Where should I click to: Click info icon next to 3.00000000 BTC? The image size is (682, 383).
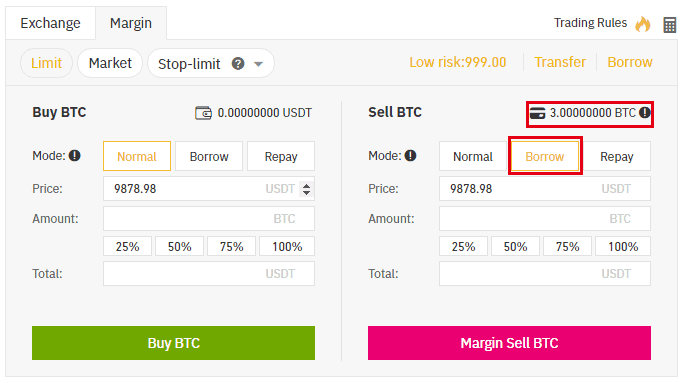(x=645, y=113)
